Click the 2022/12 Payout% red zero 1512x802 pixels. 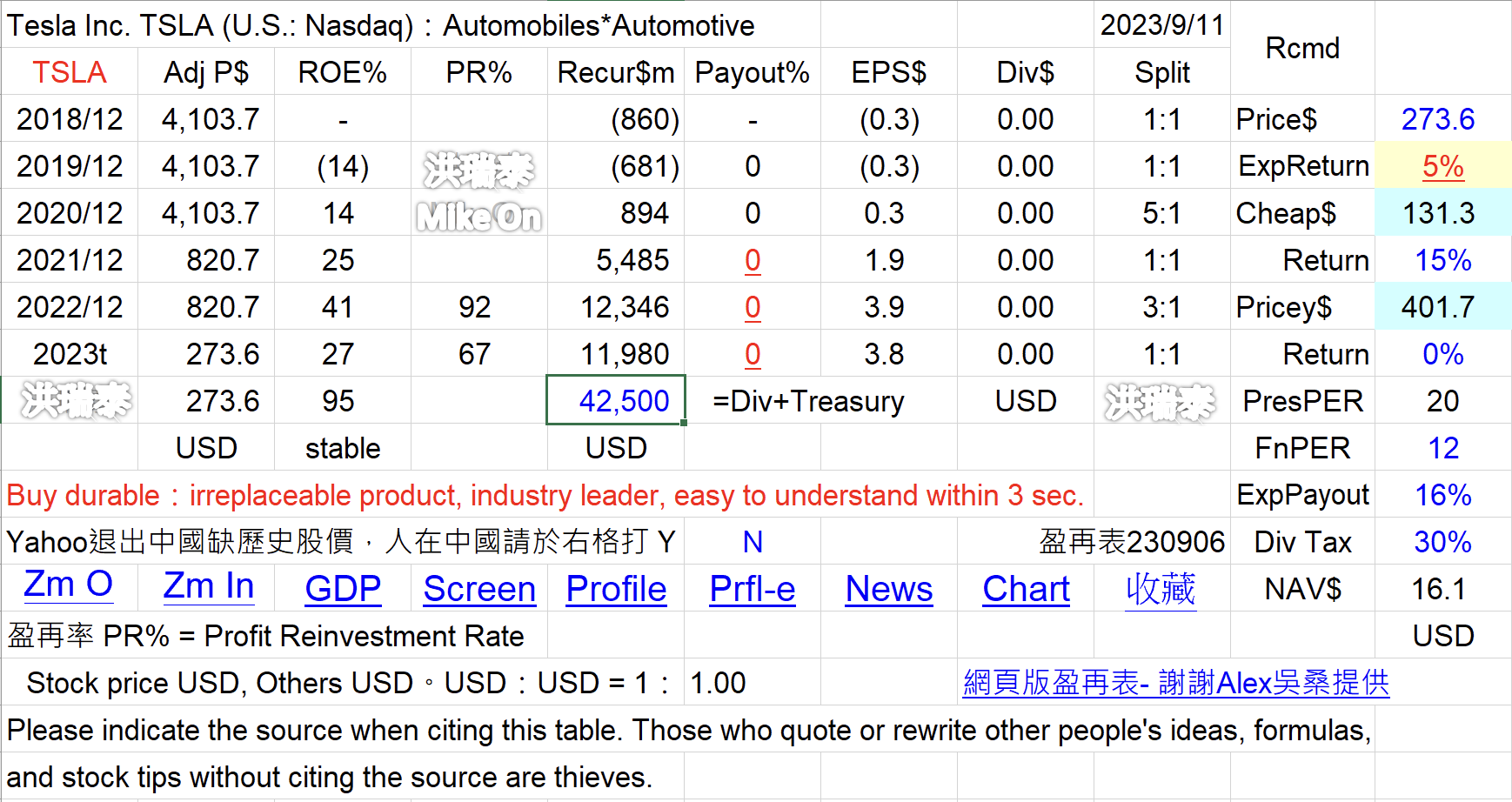click(x=753, y=307)
